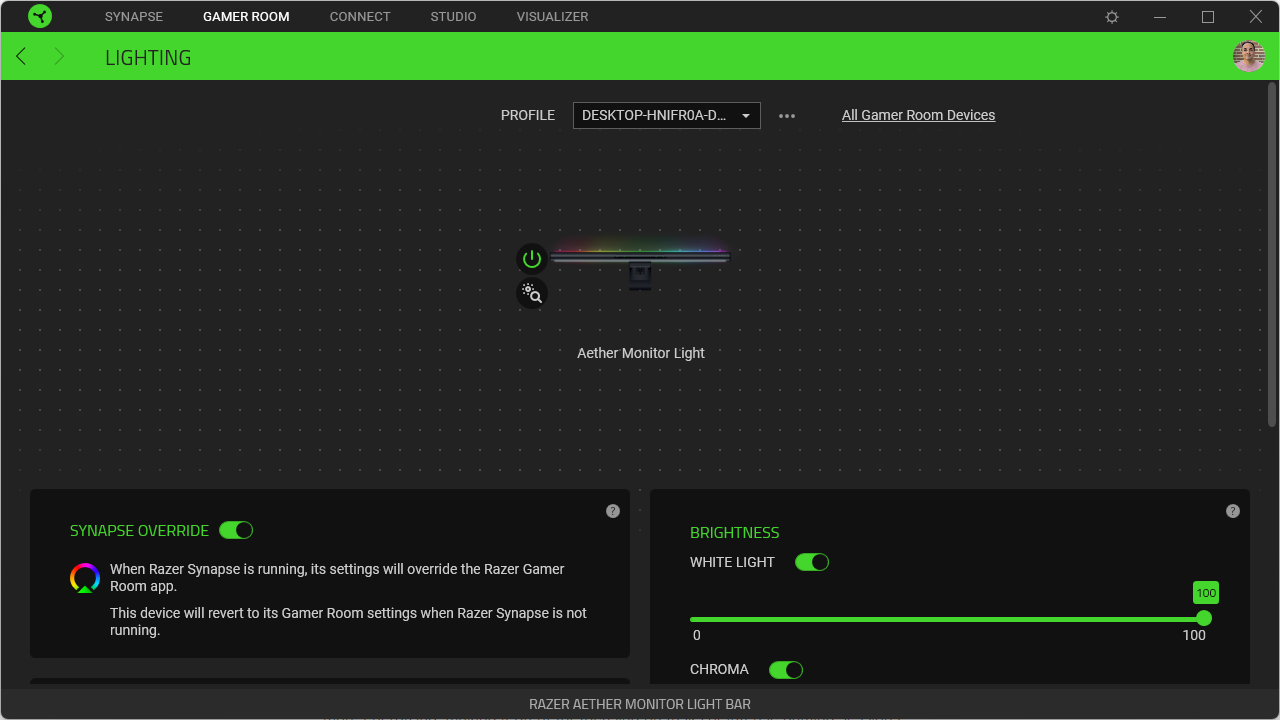
Task: Select the Gamer Room tab
Action: point(246,17)
